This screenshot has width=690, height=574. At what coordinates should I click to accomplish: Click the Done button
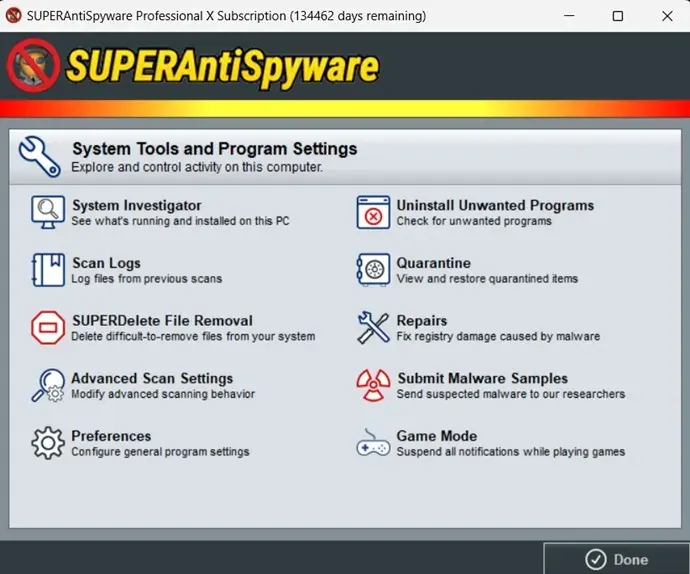pyautogui.click(x=617, y=559)
